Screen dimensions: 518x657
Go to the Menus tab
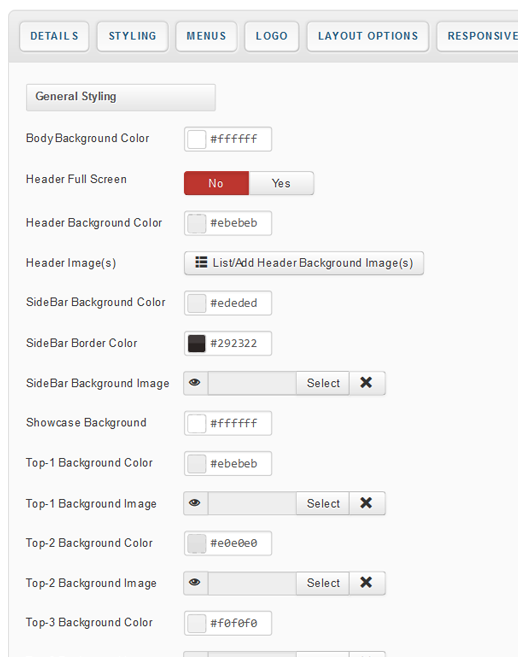coord(206,36)
